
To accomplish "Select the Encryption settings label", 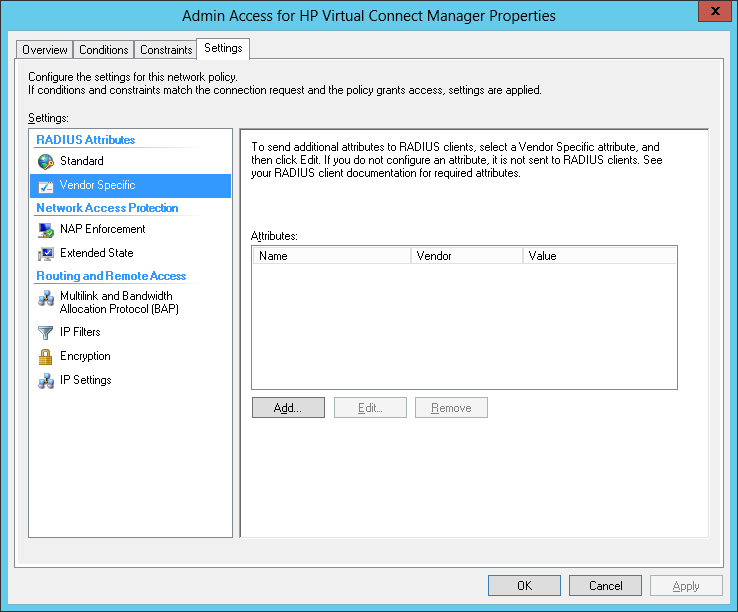I will tap(85, 356).
